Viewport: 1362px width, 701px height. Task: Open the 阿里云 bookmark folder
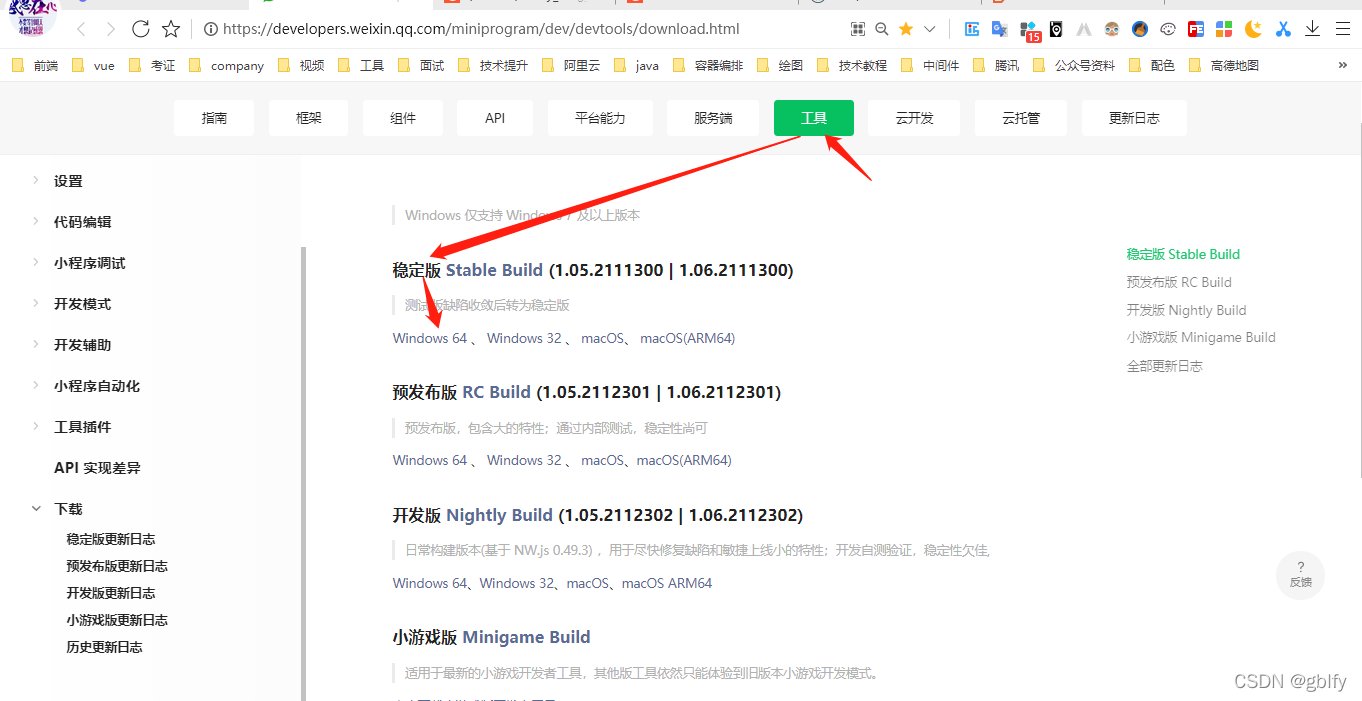[570, 65]
